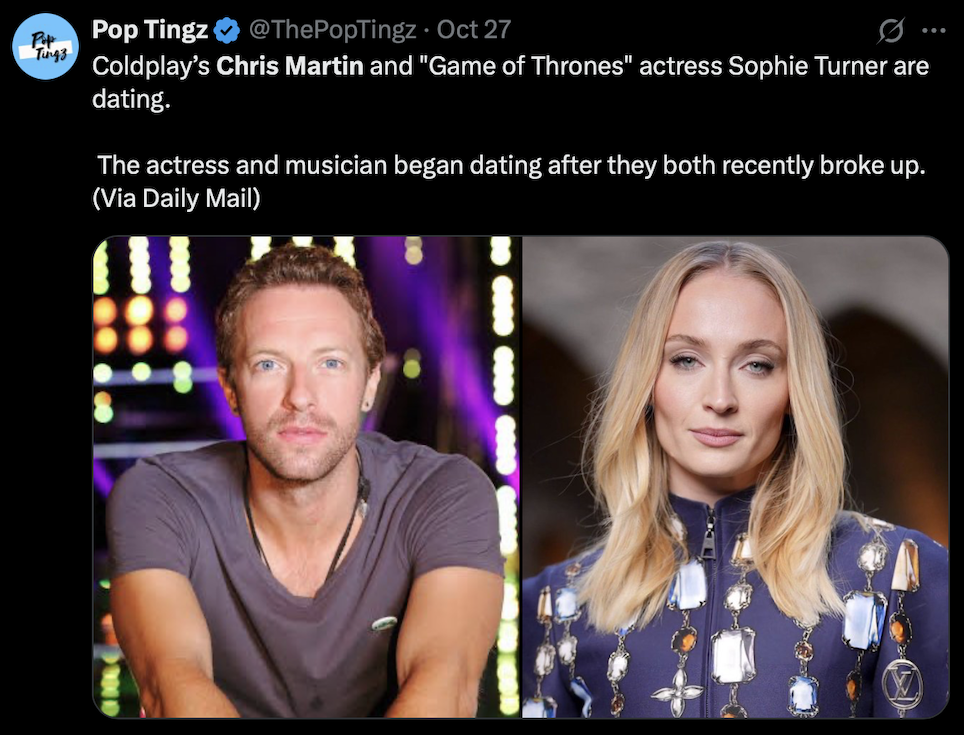Open the Pop Tingz profile avatar
964x735 pixels.
click(45, 47)
